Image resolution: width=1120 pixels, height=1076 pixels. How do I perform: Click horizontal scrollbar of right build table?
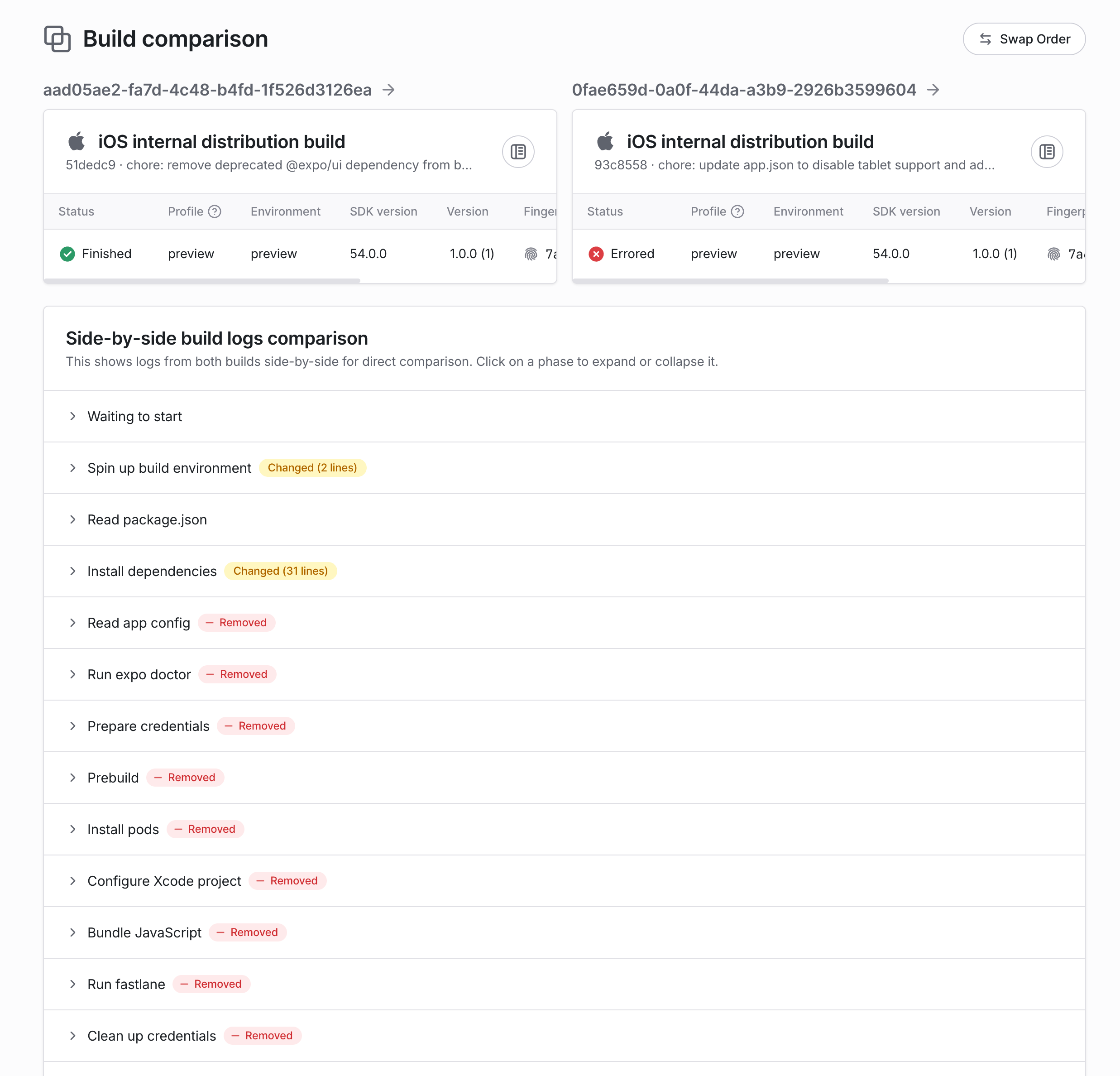pyautogui.click(x=730, y=281)
